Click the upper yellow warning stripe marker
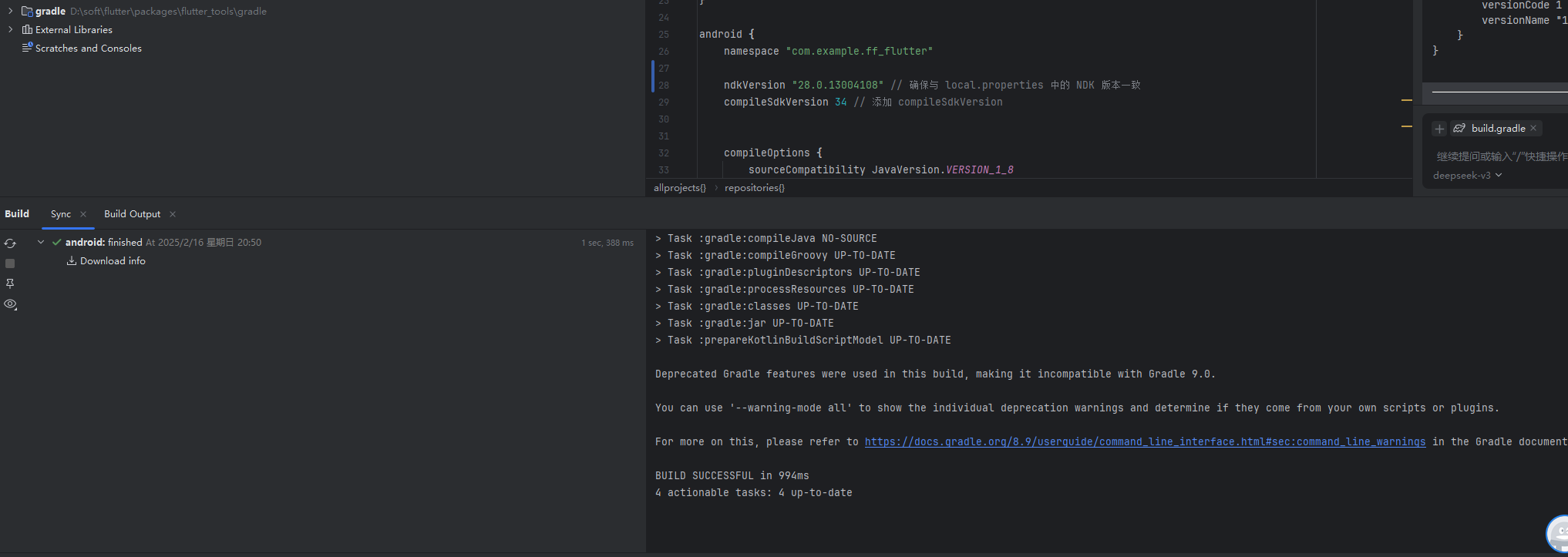Image resolution: width=1568 pixels, height=557 pixels. (x=1406, y=100)
